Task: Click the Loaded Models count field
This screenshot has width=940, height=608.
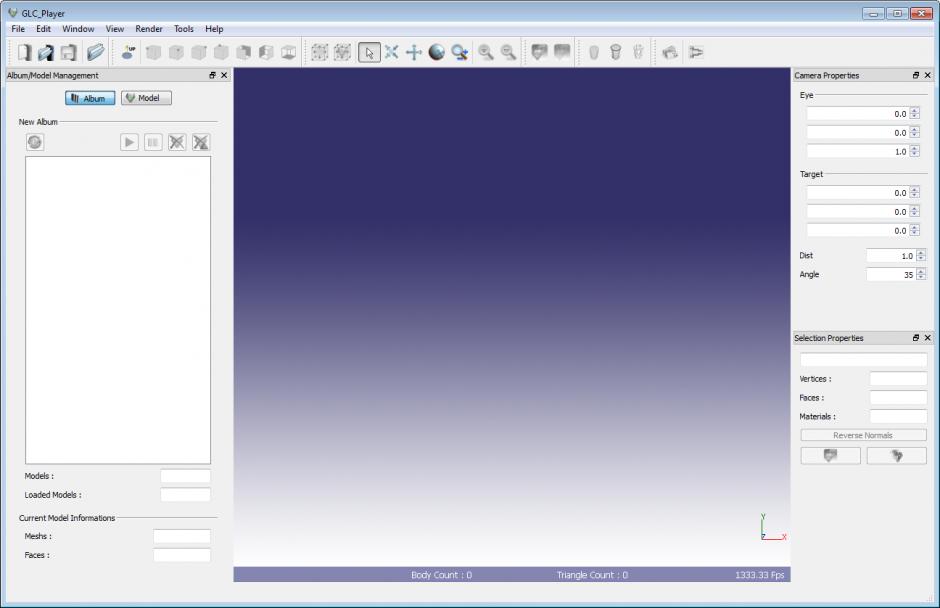Action: coord(185,495)
